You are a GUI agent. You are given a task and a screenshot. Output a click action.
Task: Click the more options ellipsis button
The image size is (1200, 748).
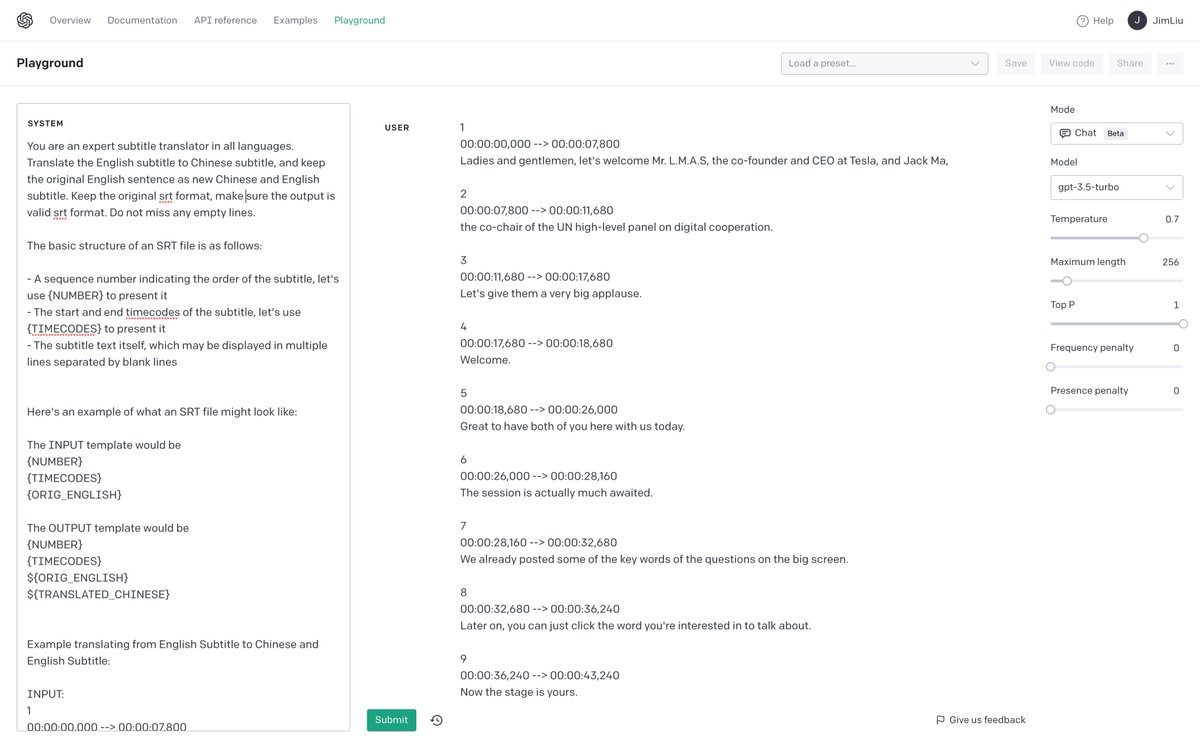pos(1170,63)
